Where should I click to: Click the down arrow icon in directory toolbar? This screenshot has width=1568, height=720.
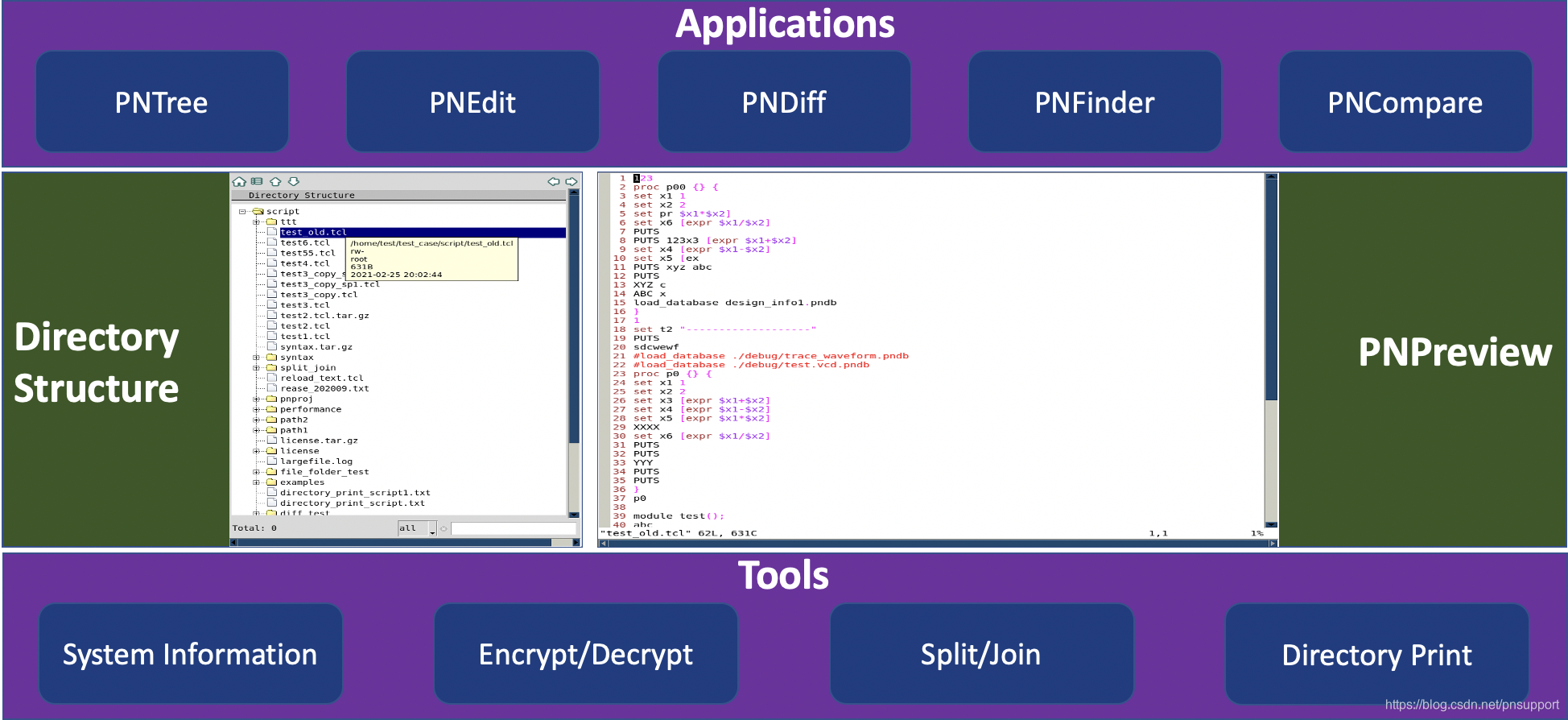pyautogui.click(x=294, y=182)
